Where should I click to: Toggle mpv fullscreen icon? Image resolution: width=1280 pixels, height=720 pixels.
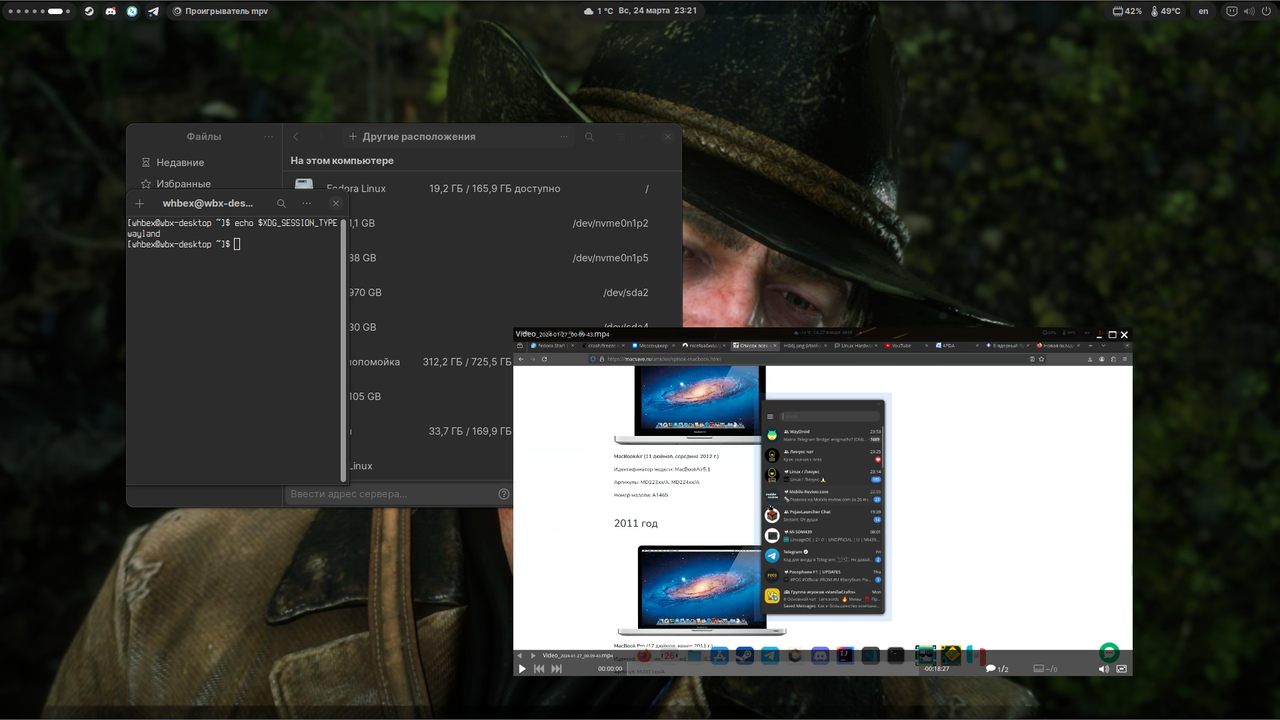pos(1122,669)
